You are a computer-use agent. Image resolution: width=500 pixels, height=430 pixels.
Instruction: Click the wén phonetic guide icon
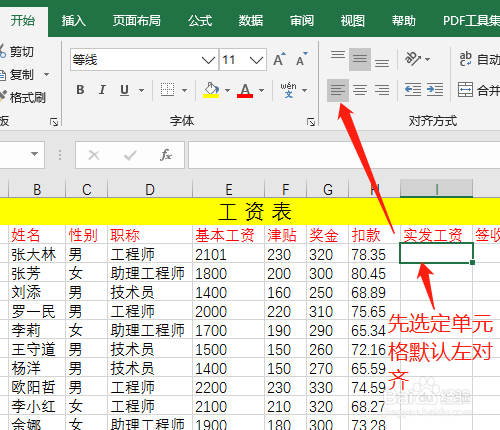point(288,90)
